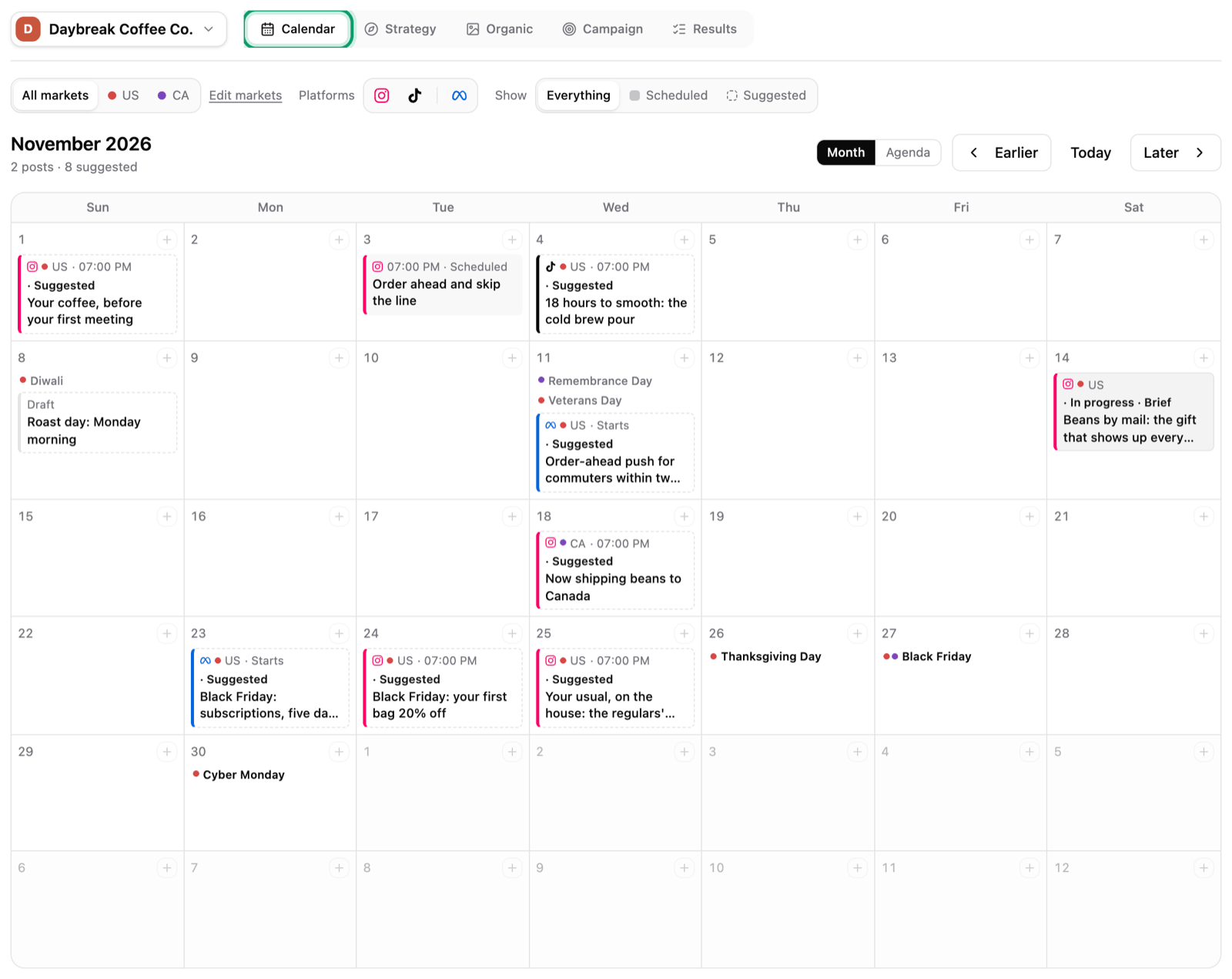This screenshot has height=979, width=1232.
Task: Go to the Later month
Action: click(1175, 153)
